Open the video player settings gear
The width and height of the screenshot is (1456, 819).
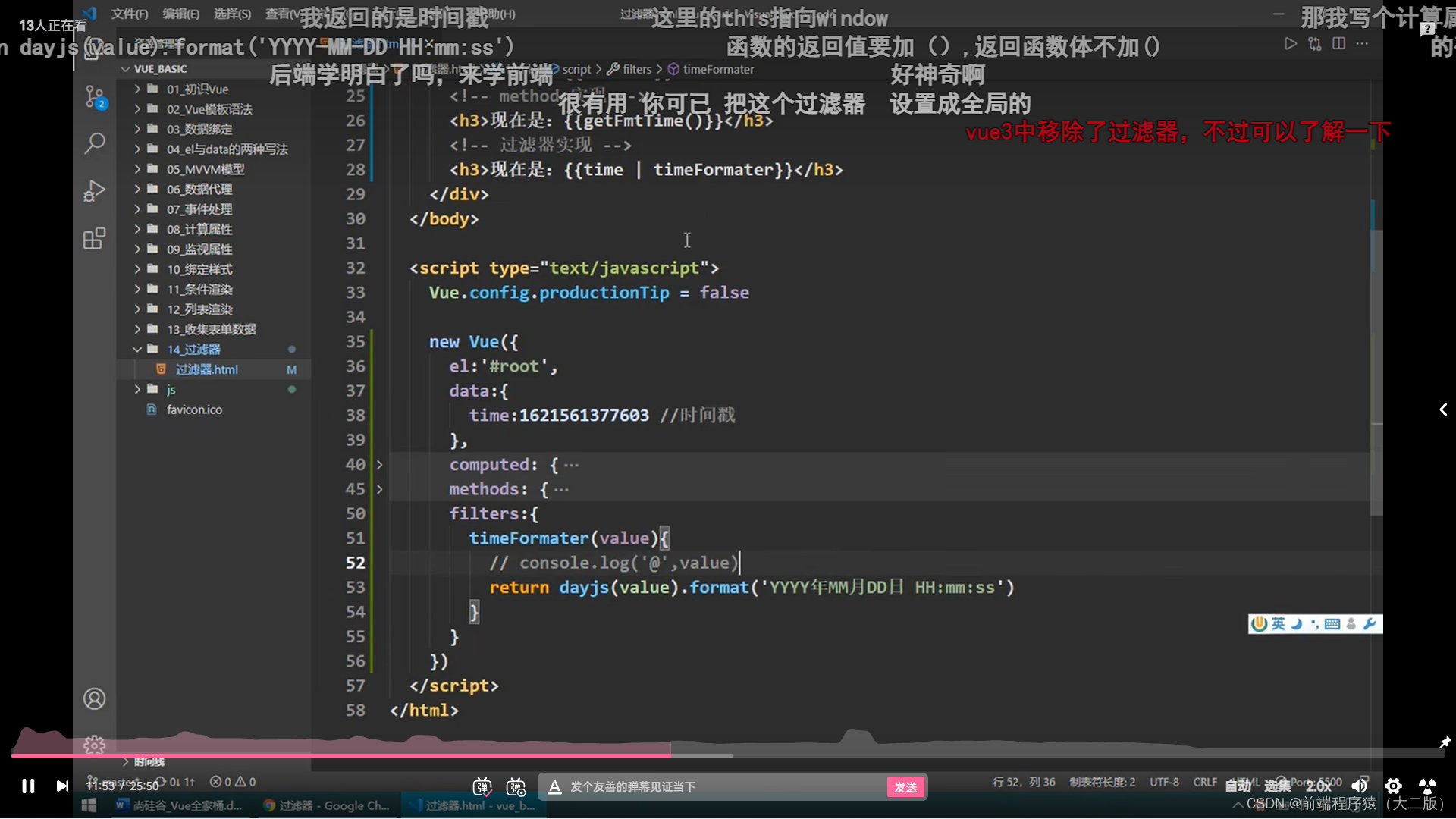(x=1393, y=786)
